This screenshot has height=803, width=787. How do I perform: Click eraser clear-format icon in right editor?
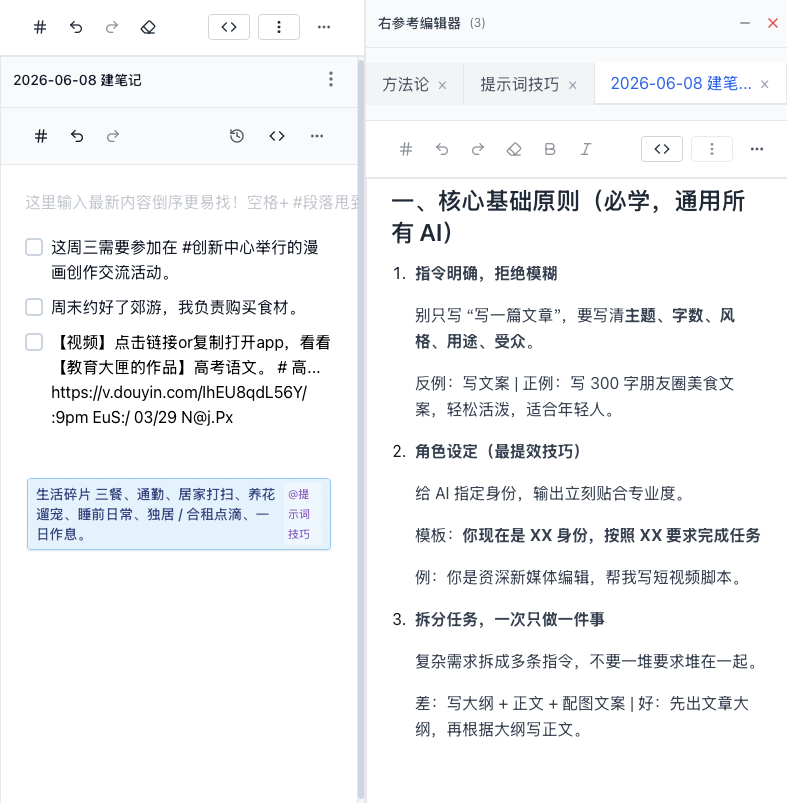coord(514,149)
